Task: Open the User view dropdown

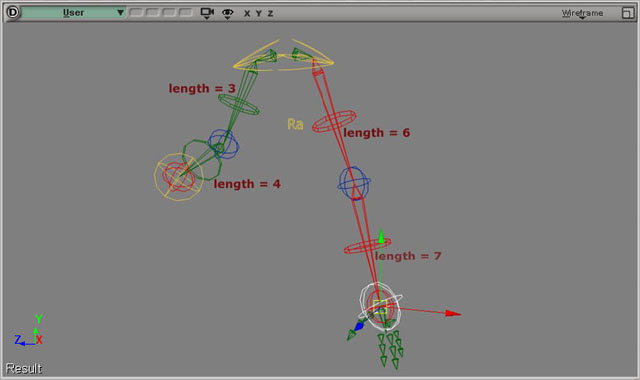Action: point(73,13)
